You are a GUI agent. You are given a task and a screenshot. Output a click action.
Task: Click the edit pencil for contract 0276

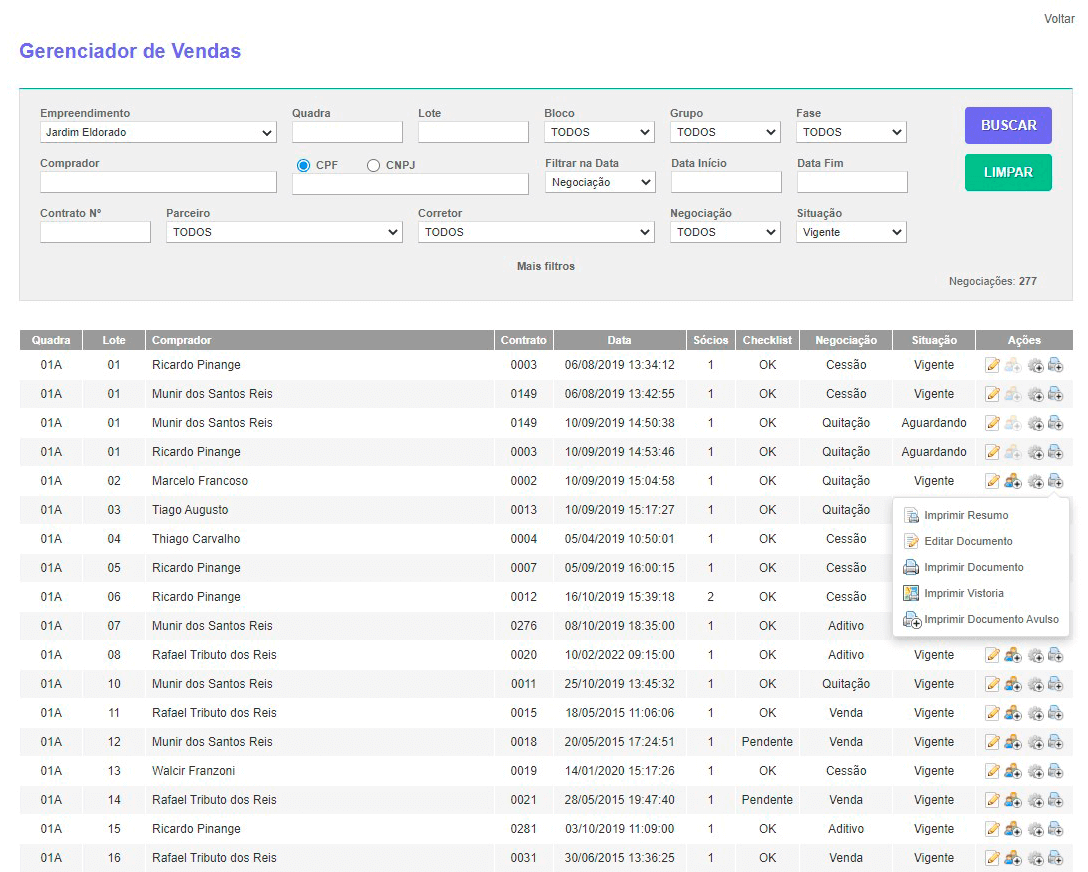coord(992,626)
